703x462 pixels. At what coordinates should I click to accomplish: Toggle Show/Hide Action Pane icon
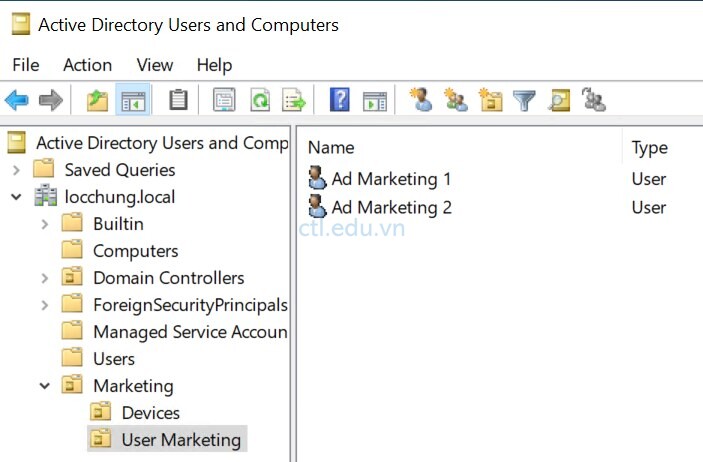coord(375,101)
